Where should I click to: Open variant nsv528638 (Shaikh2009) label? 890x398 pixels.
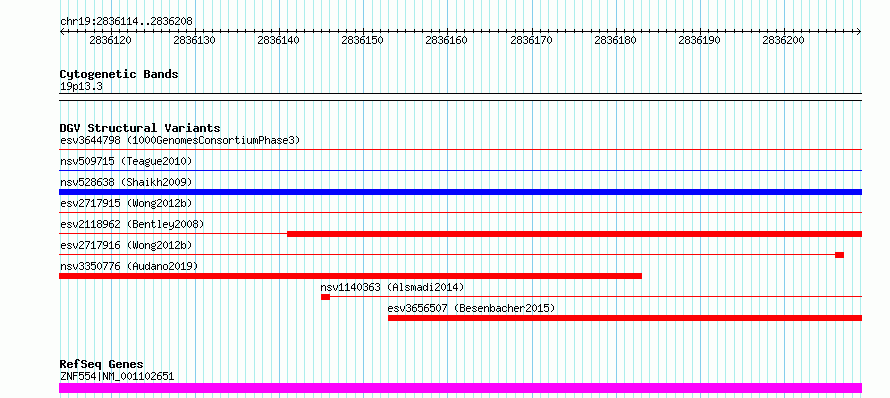(x=126, y=182)
